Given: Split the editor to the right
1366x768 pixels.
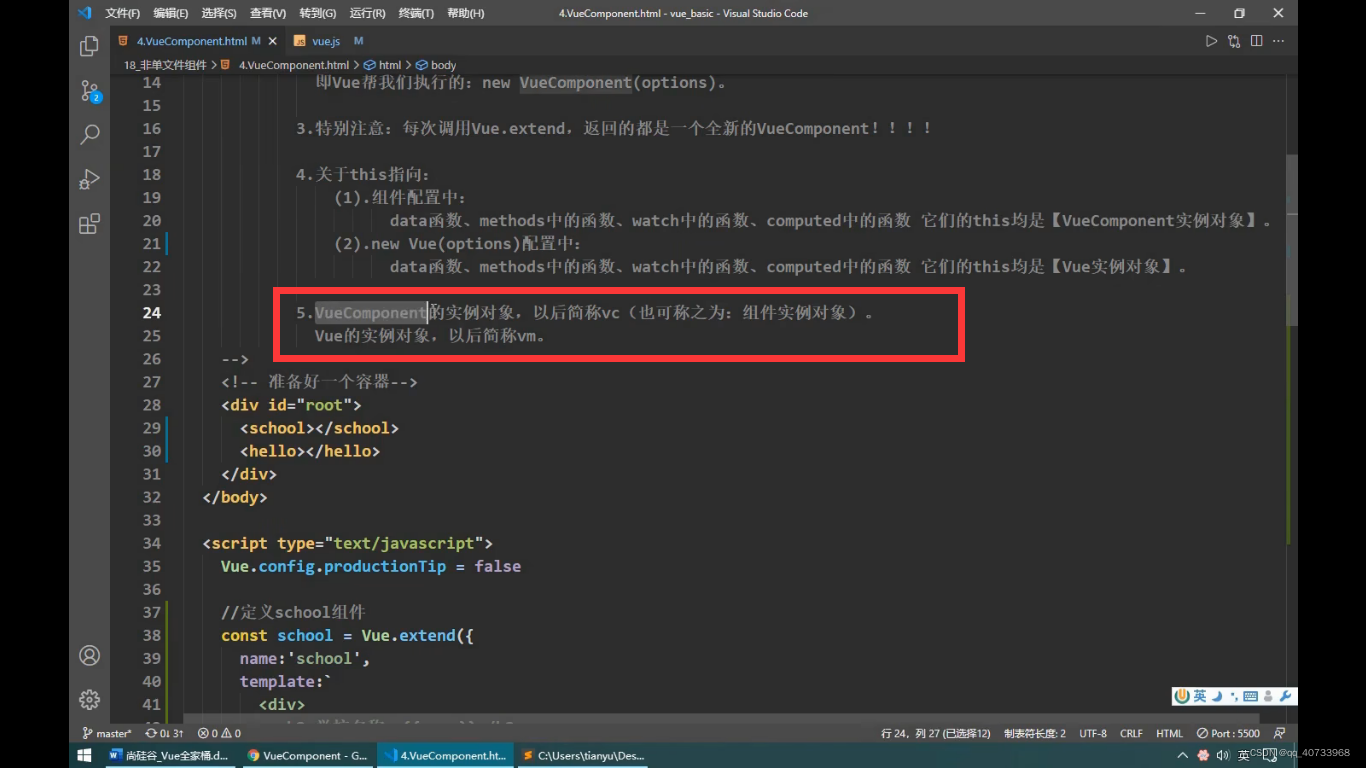Looking at the screenshot, I should [x=1256, y=41].
